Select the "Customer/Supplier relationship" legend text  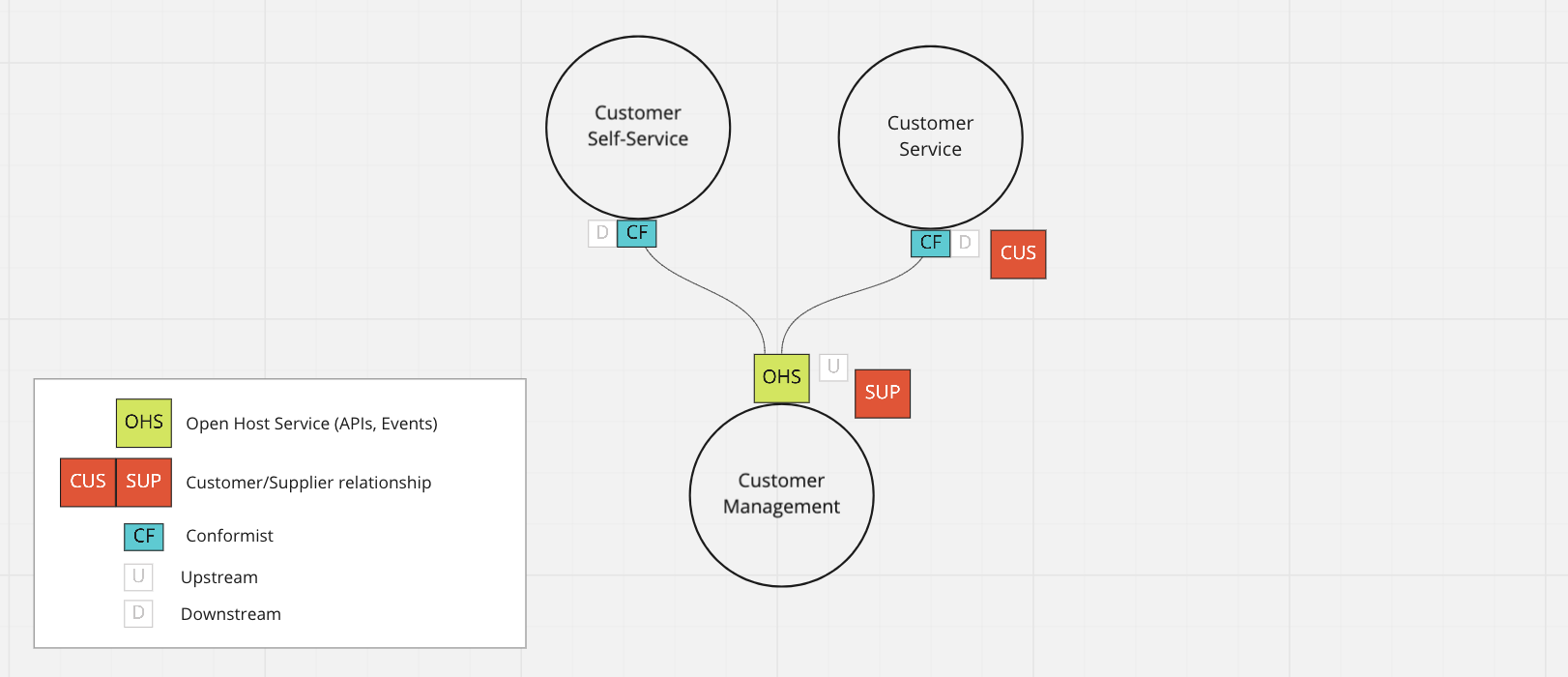[x=308, y=483]
